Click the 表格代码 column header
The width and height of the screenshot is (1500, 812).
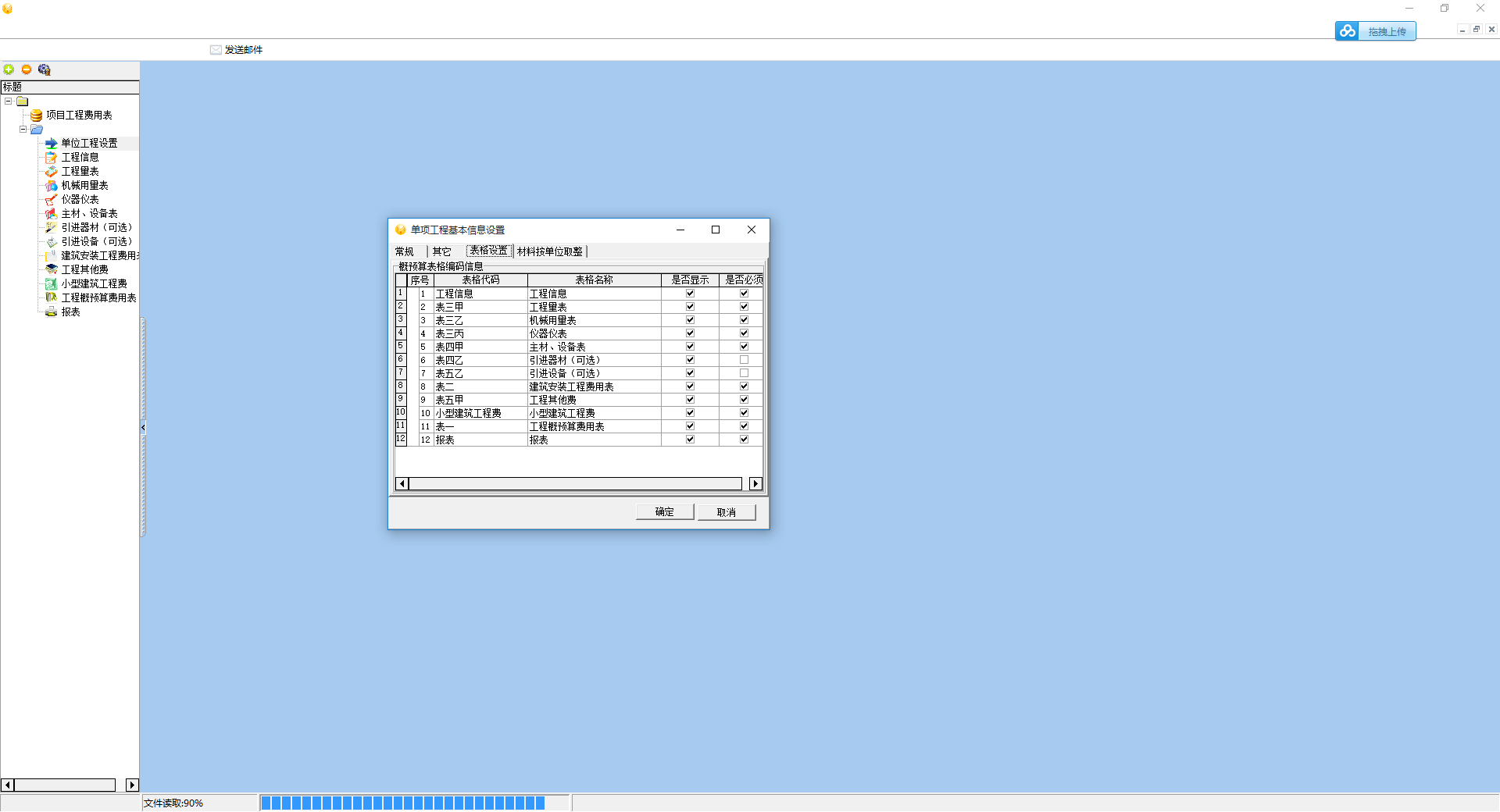(x=480, y=280)
